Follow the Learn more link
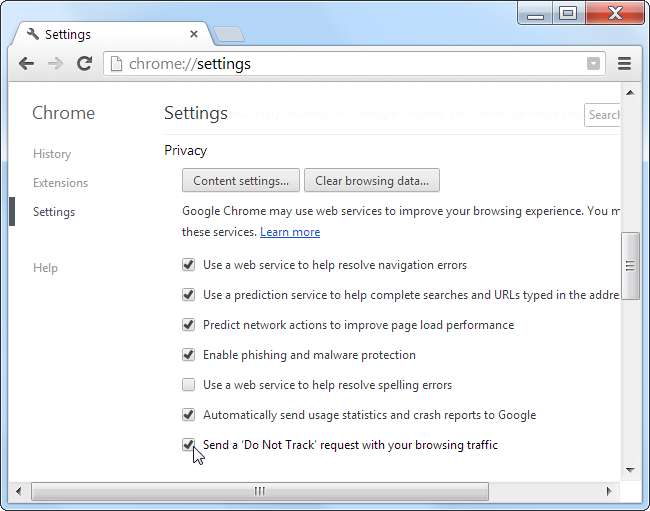This screenshot has height=511, width=650. tap(290, 232)
